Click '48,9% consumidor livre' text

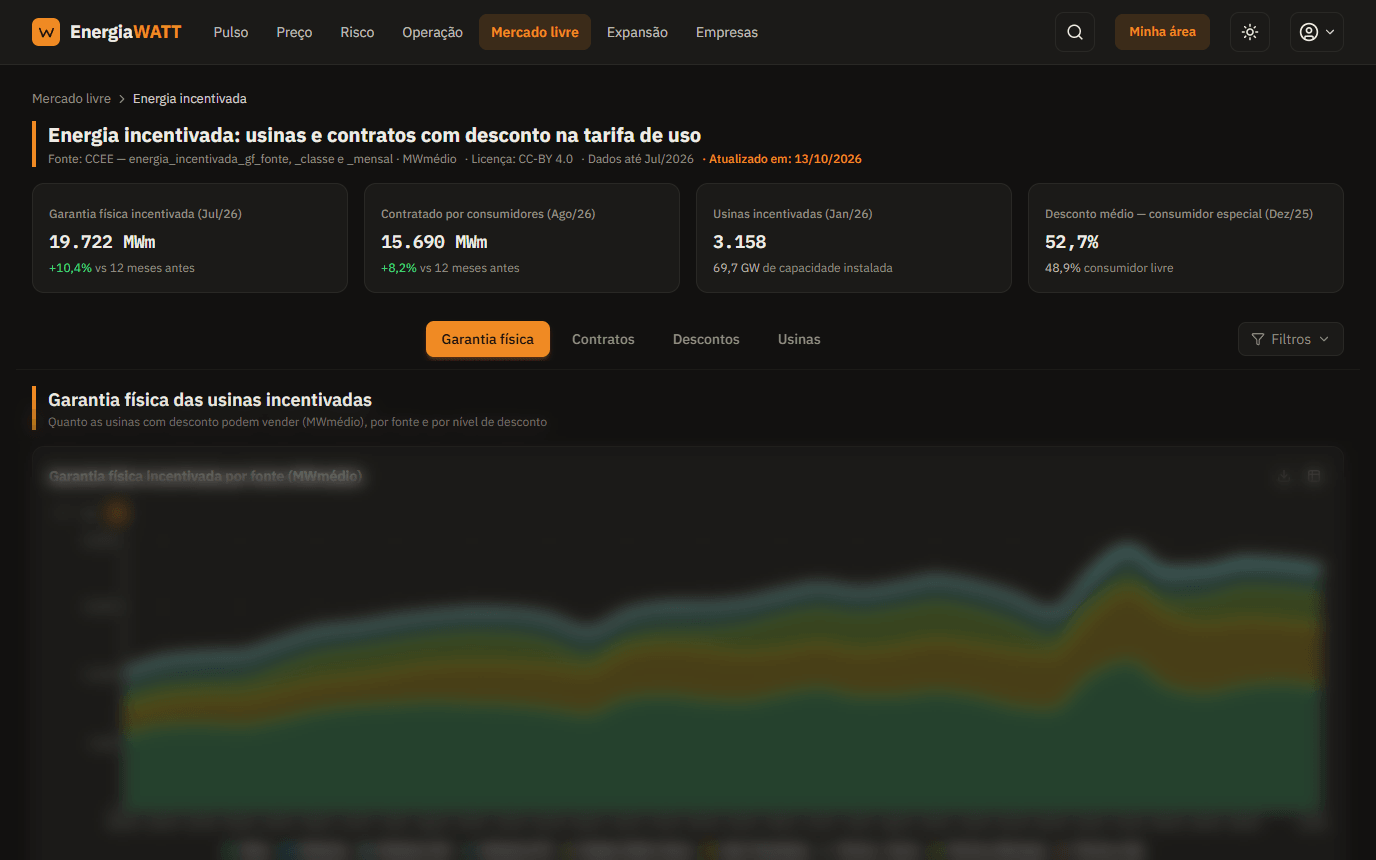(1109, 268)
